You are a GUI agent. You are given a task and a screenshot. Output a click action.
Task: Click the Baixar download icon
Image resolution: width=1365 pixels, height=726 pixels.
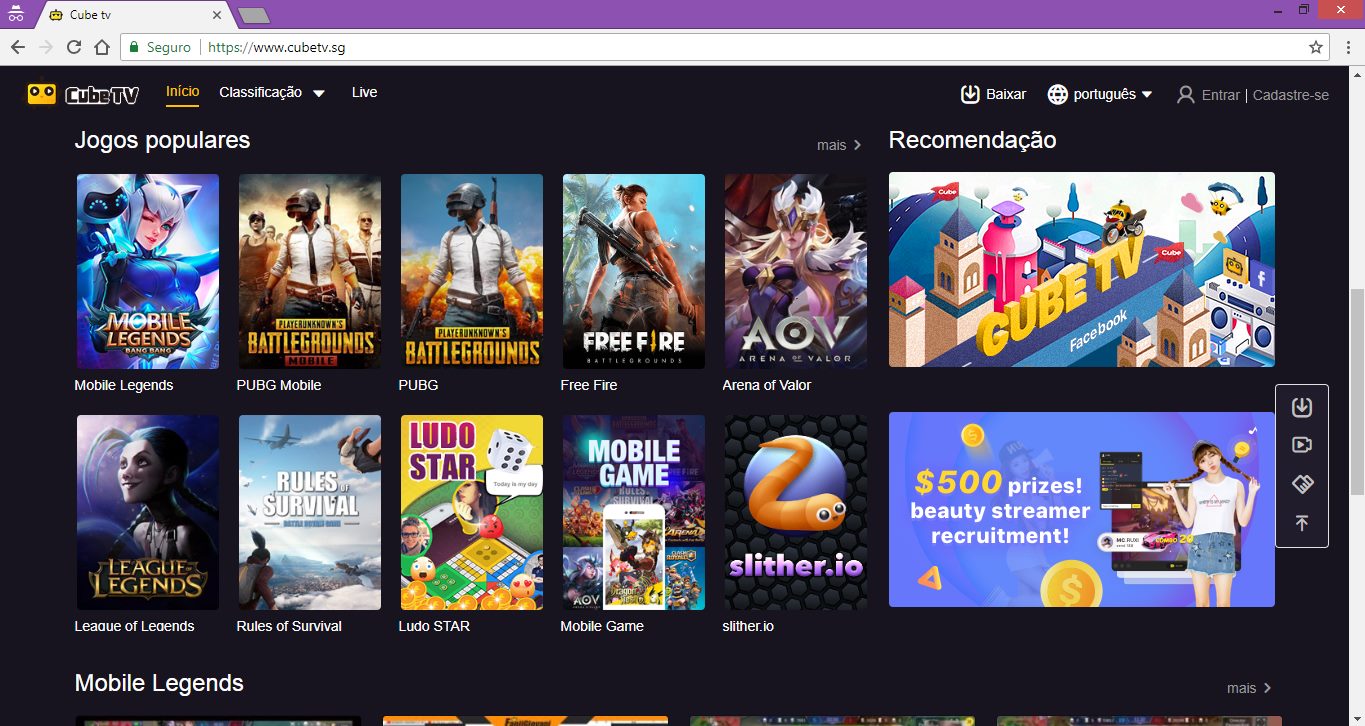tap(970, 94)
